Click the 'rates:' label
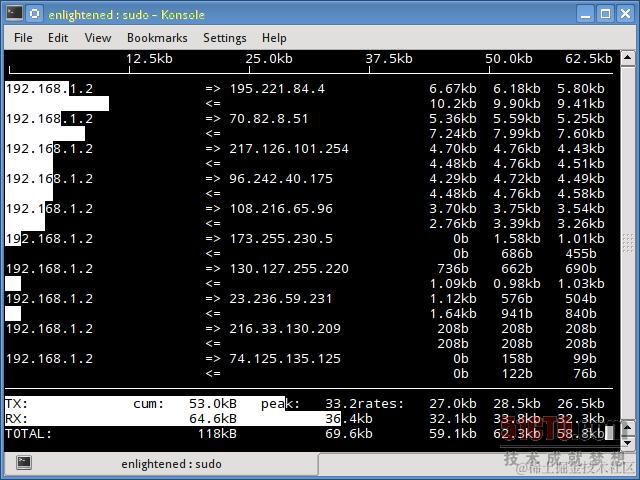640x480 pixels. [x=381, y=404]
